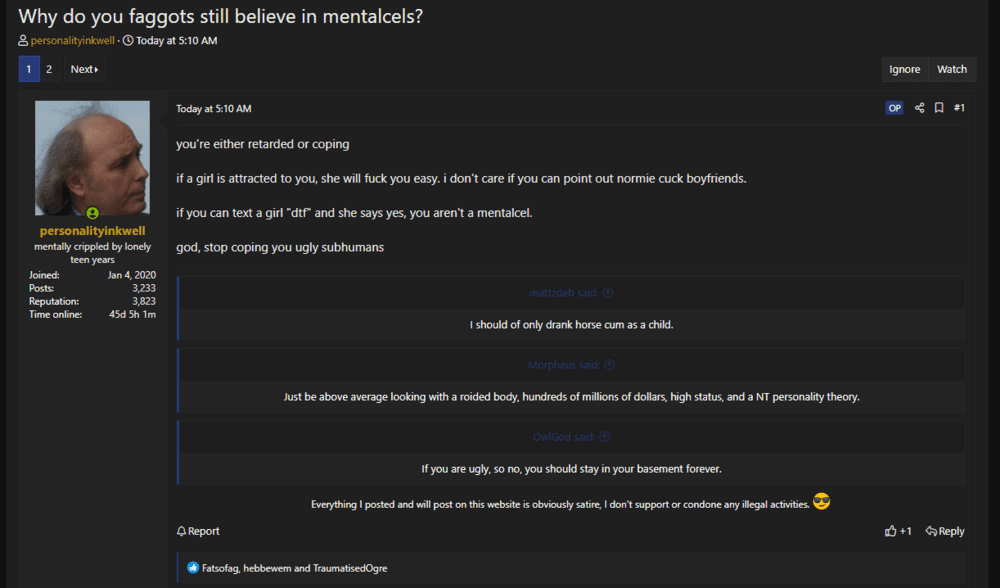Click the bell icon next to Report
Image resolution: width=1000 pixels, height=588 pixels.
pyautogui.click(x=181, y=531)
